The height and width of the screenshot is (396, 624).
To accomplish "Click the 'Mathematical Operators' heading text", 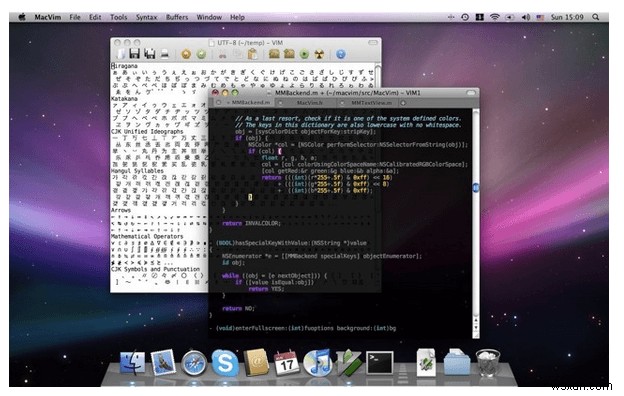I will (x=147, y=236).
